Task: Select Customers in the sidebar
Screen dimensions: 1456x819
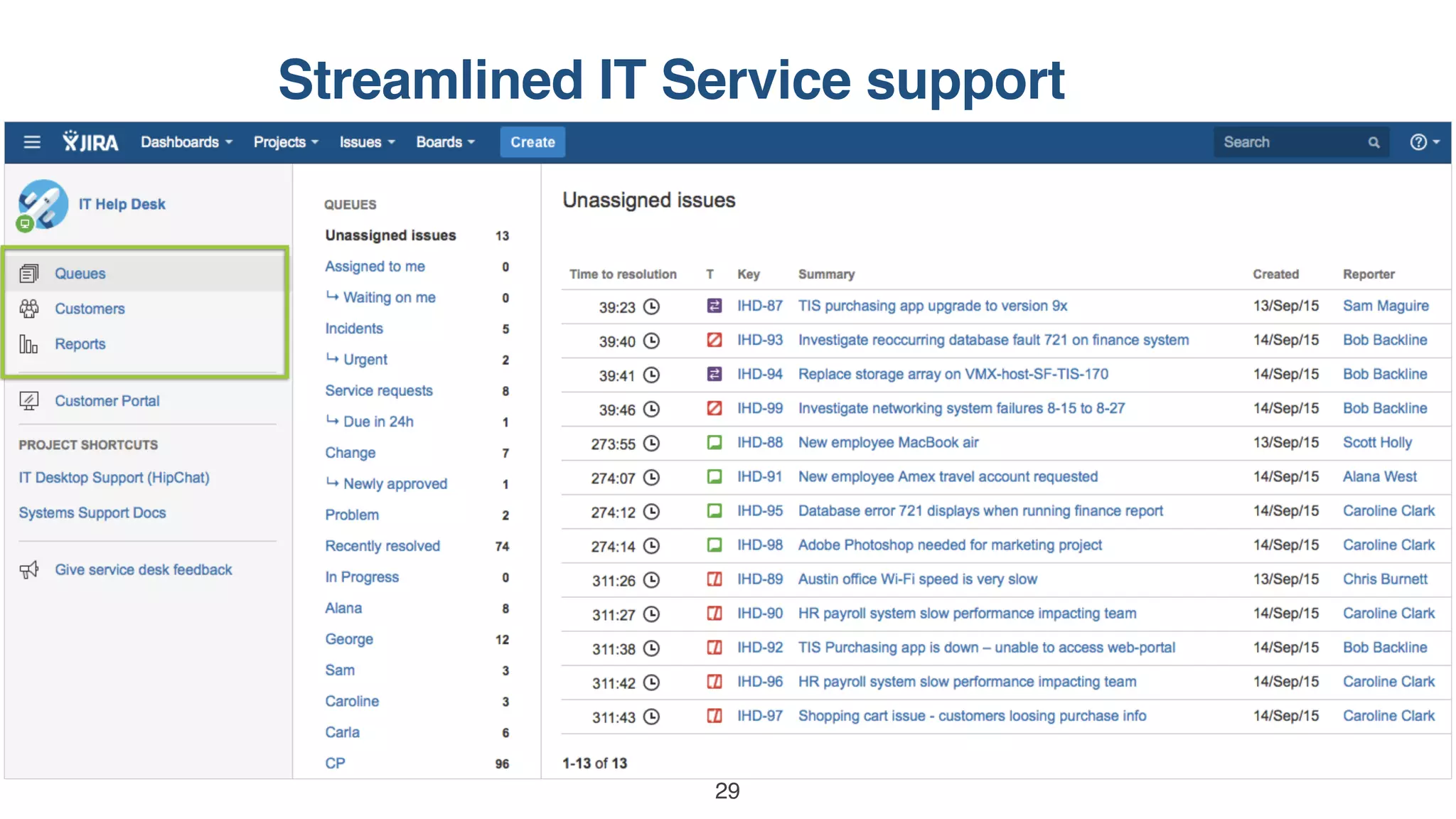Action: (90, 309)
